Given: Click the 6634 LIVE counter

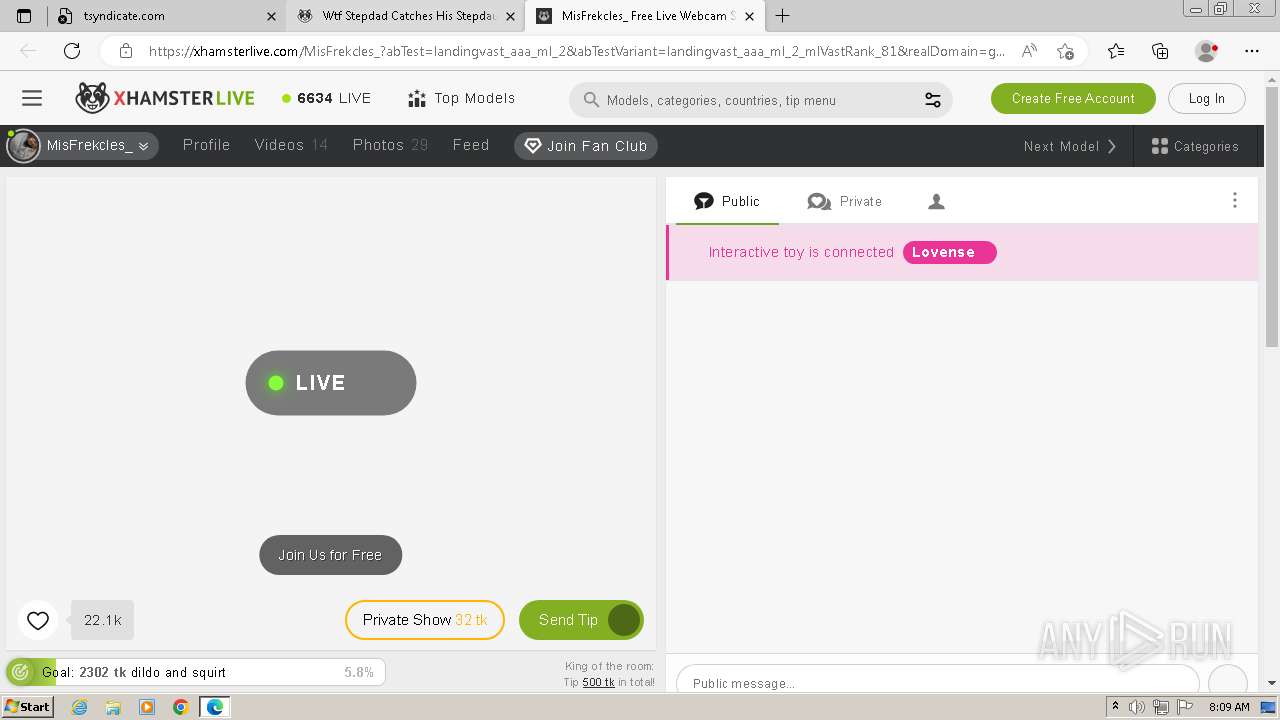Looking at the screenshot, I should pos(326,98).
